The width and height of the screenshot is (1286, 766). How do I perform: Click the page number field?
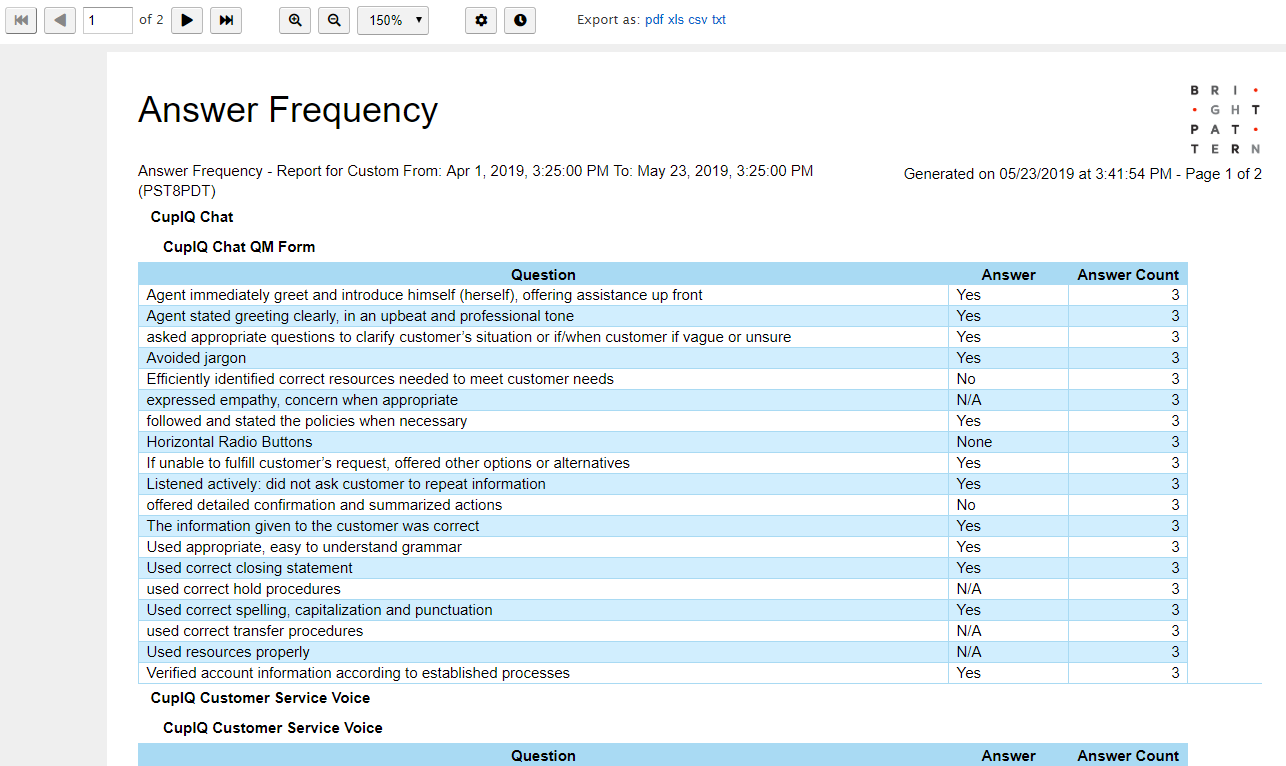coord(108,20)
